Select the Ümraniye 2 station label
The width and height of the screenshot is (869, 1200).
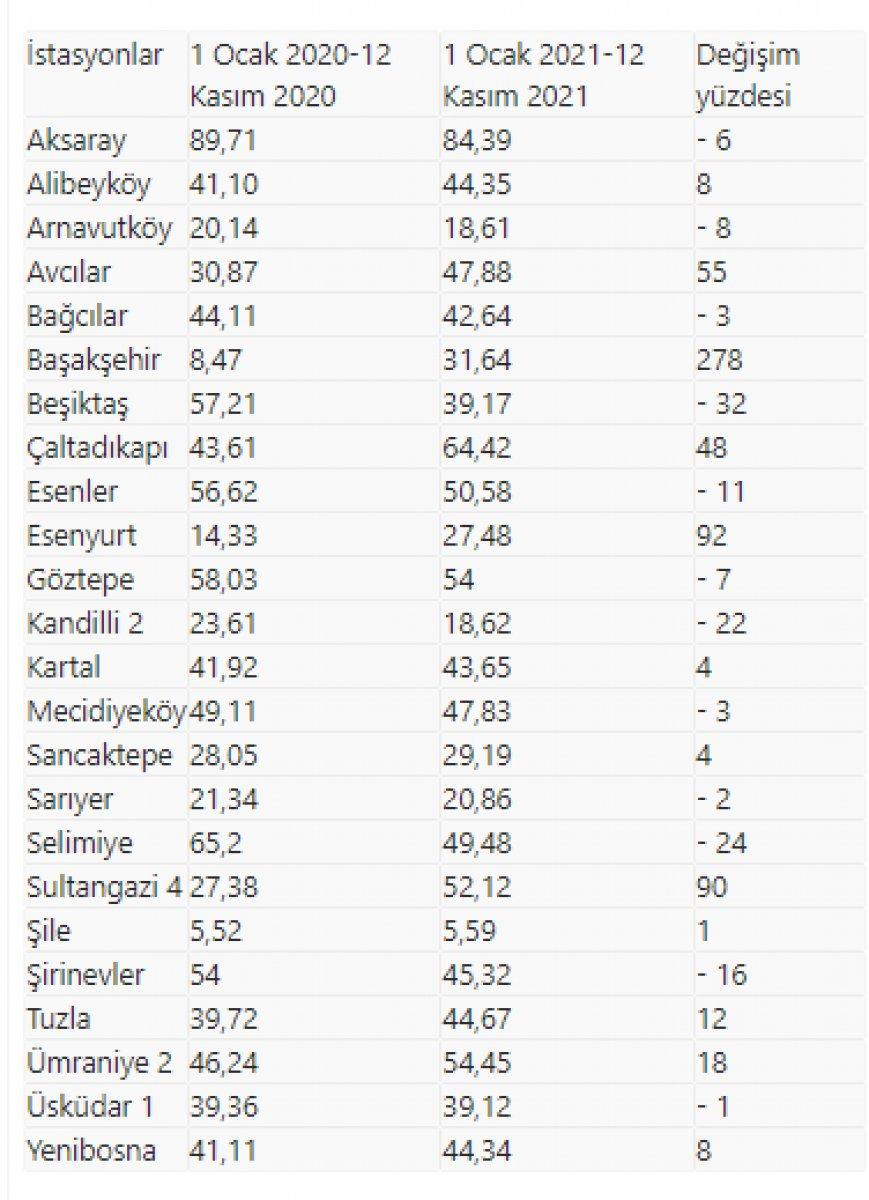[x=99, y=1064]
